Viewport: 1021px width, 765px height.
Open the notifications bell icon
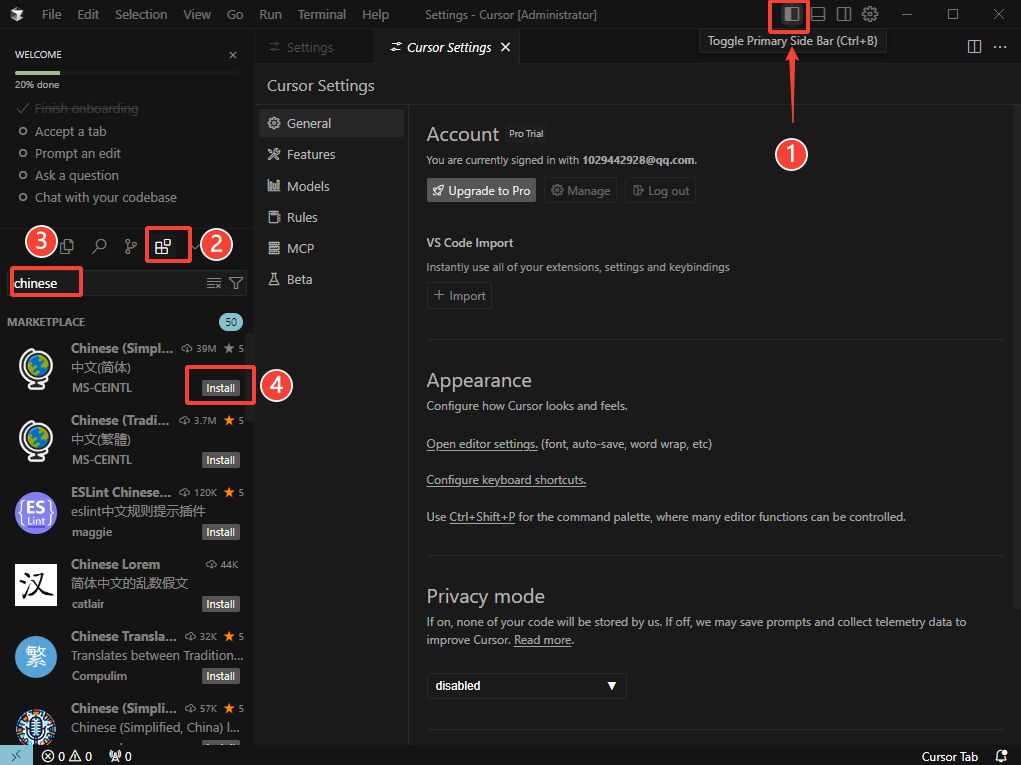click(x=1002, y=756)
